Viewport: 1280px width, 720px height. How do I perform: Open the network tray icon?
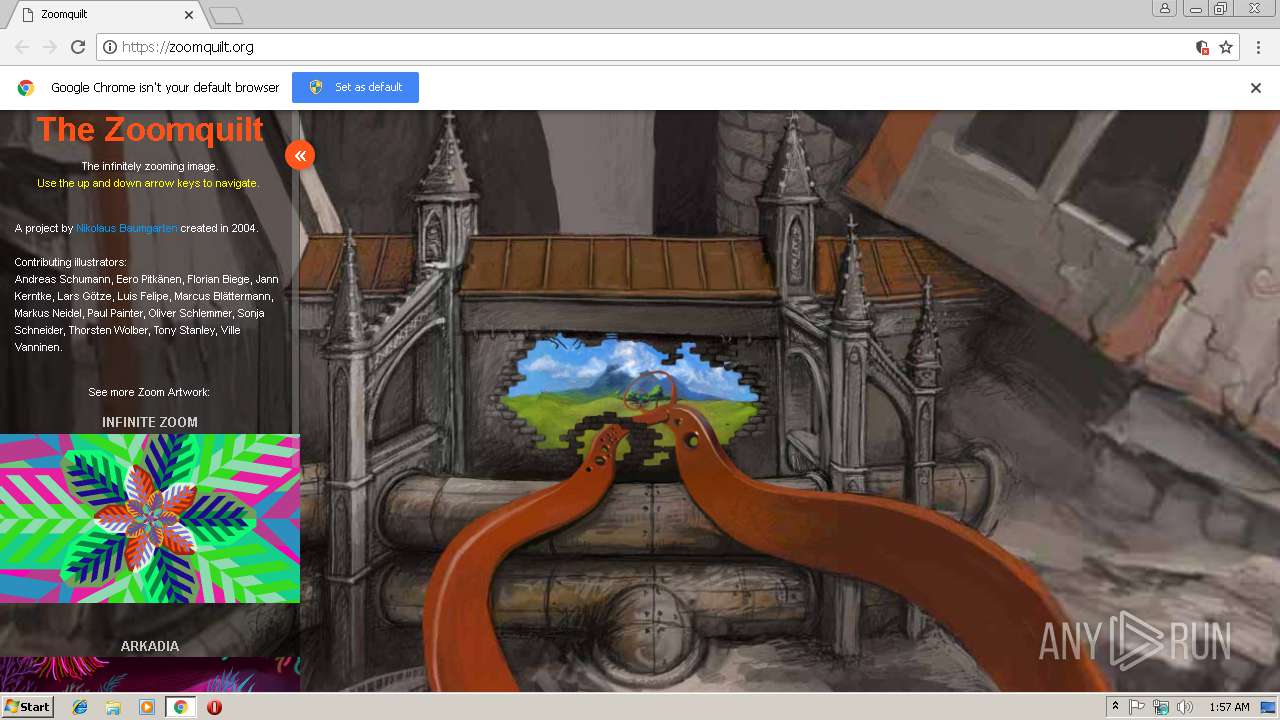(1161, 707)
